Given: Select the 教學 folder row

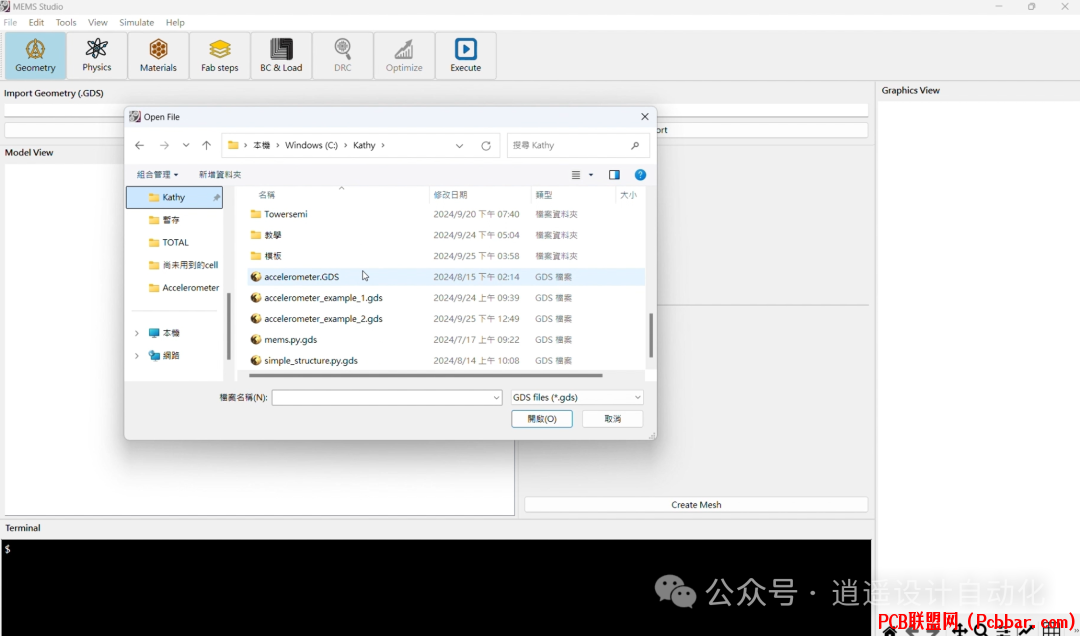Looking at the screenshot, I should [x=446, y=235].
